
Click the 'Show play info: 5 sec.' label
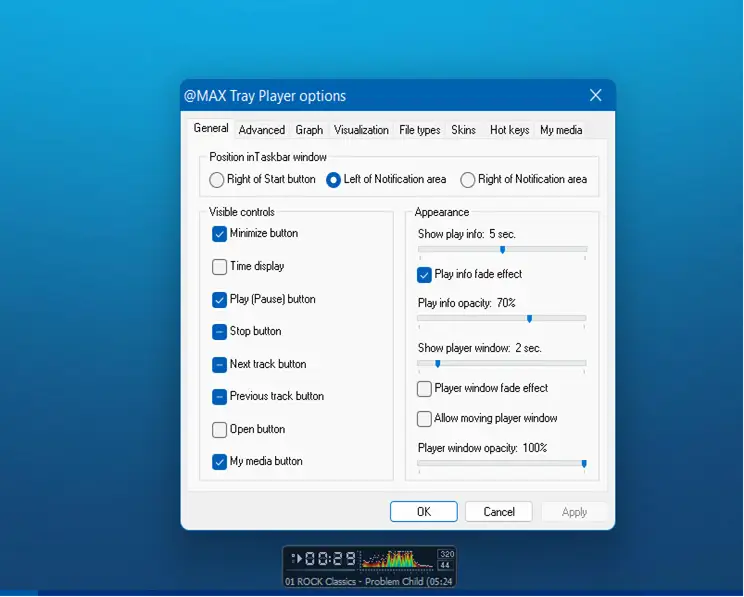click(x=466, y=234)
